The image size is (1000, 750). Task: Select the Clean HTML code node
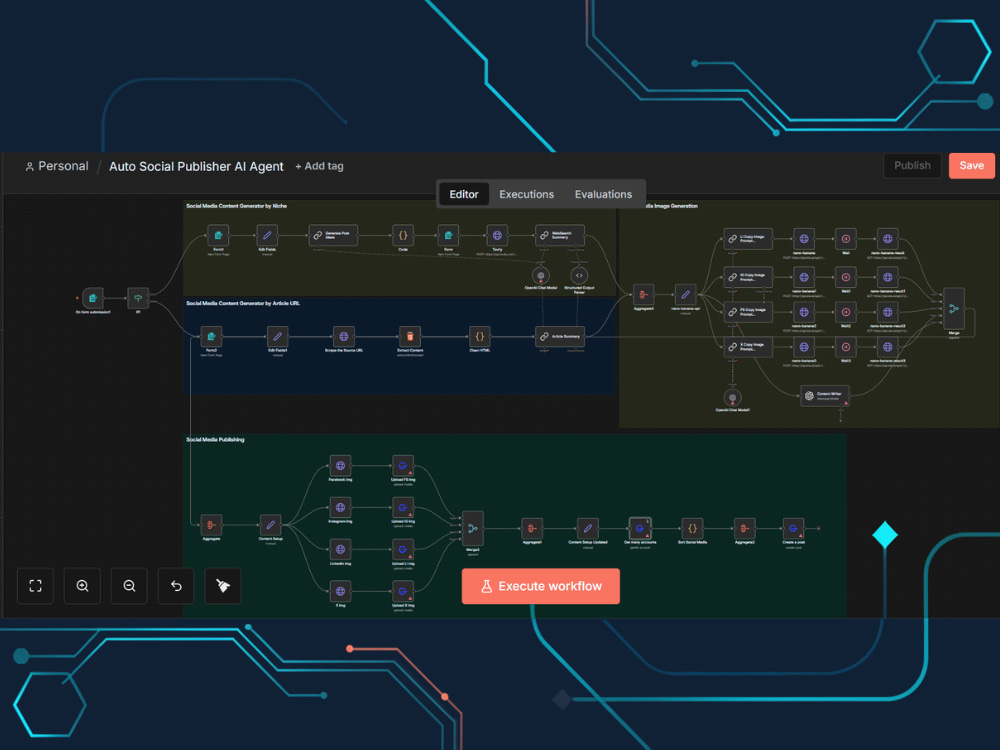[x=480, y=336]
